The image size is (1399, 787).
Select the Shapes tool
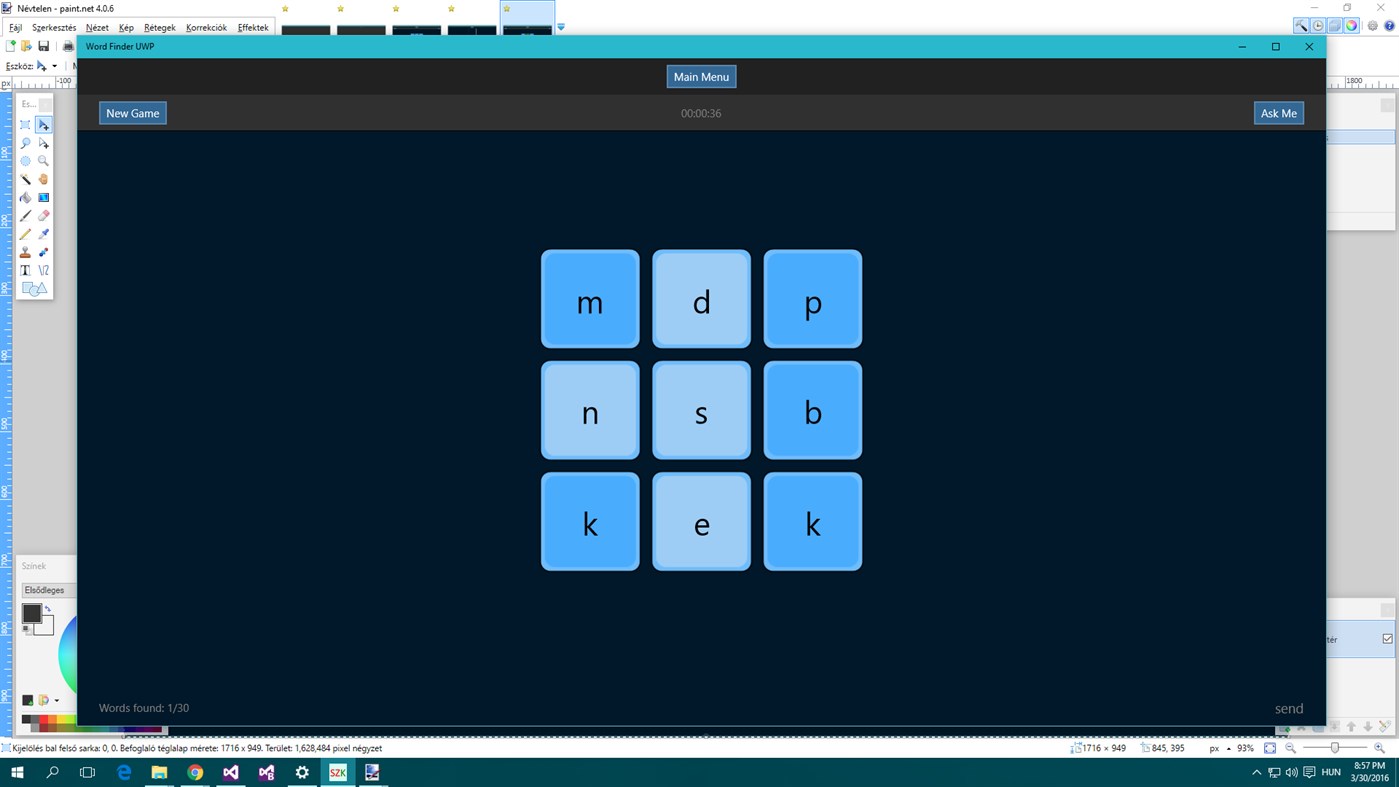tap(33, 288)
